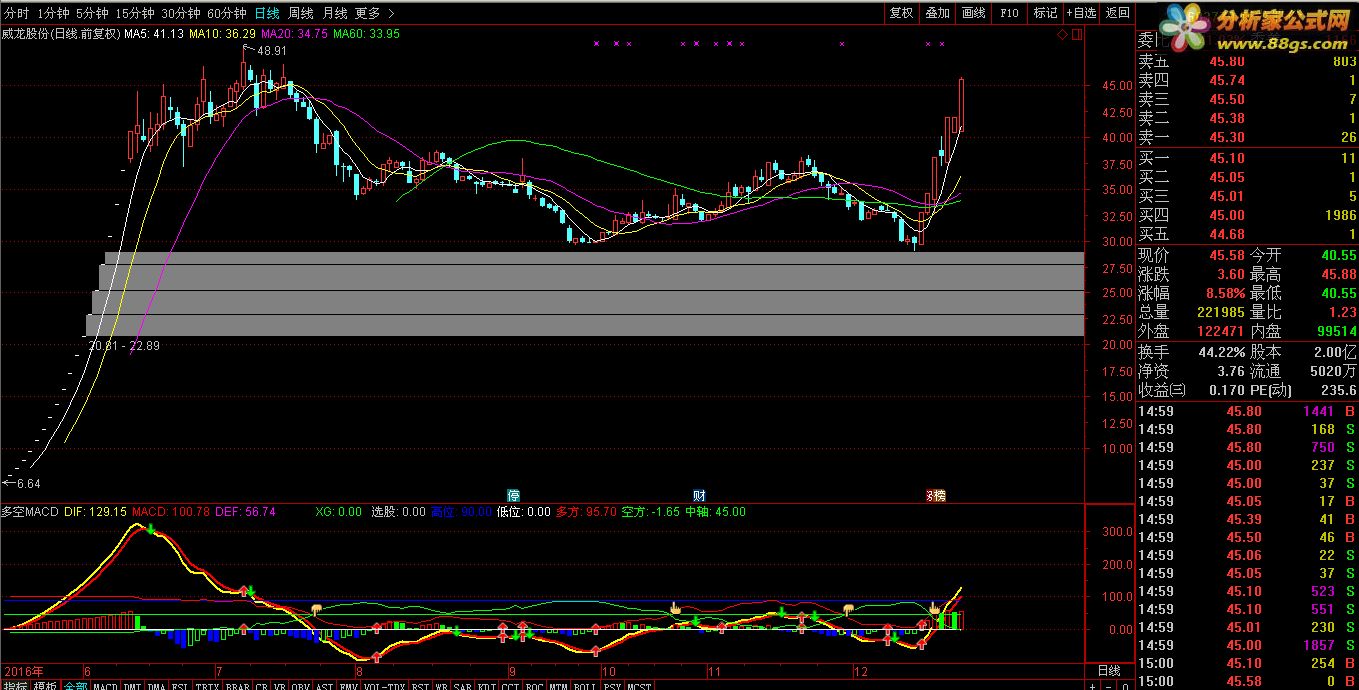Image resolution: width=1359 pixels, height=690 pixels.
Task: Select the 60分钟 period
Action: [226, 13]
